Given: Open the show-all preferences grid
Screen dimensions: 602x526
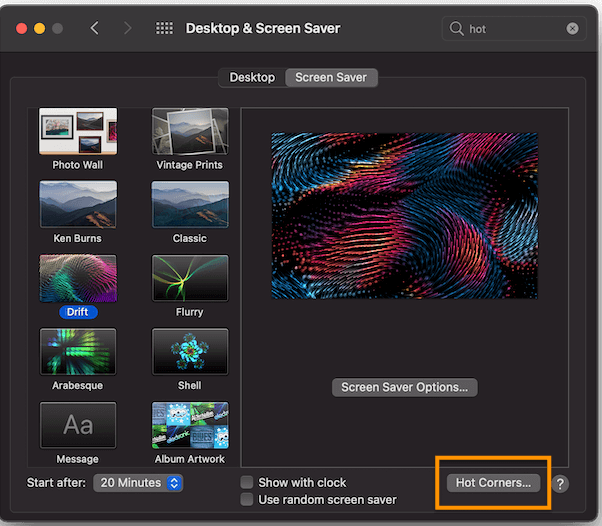Looking at the screenshot, I should 164,28.
